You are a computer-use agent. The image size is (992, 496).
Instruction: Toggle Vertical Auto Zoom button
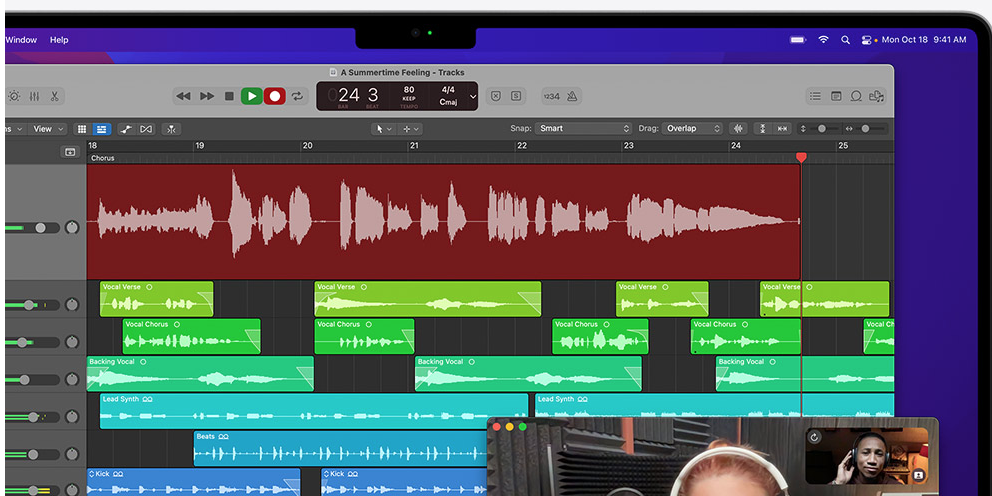coord(762,128)
